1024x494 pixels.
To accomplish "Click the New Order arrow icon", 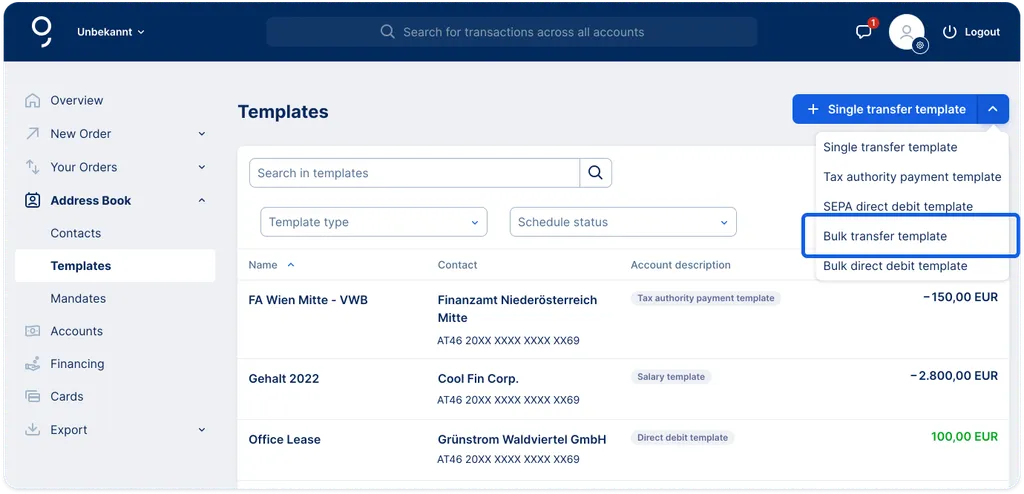I will pos(32,133).
